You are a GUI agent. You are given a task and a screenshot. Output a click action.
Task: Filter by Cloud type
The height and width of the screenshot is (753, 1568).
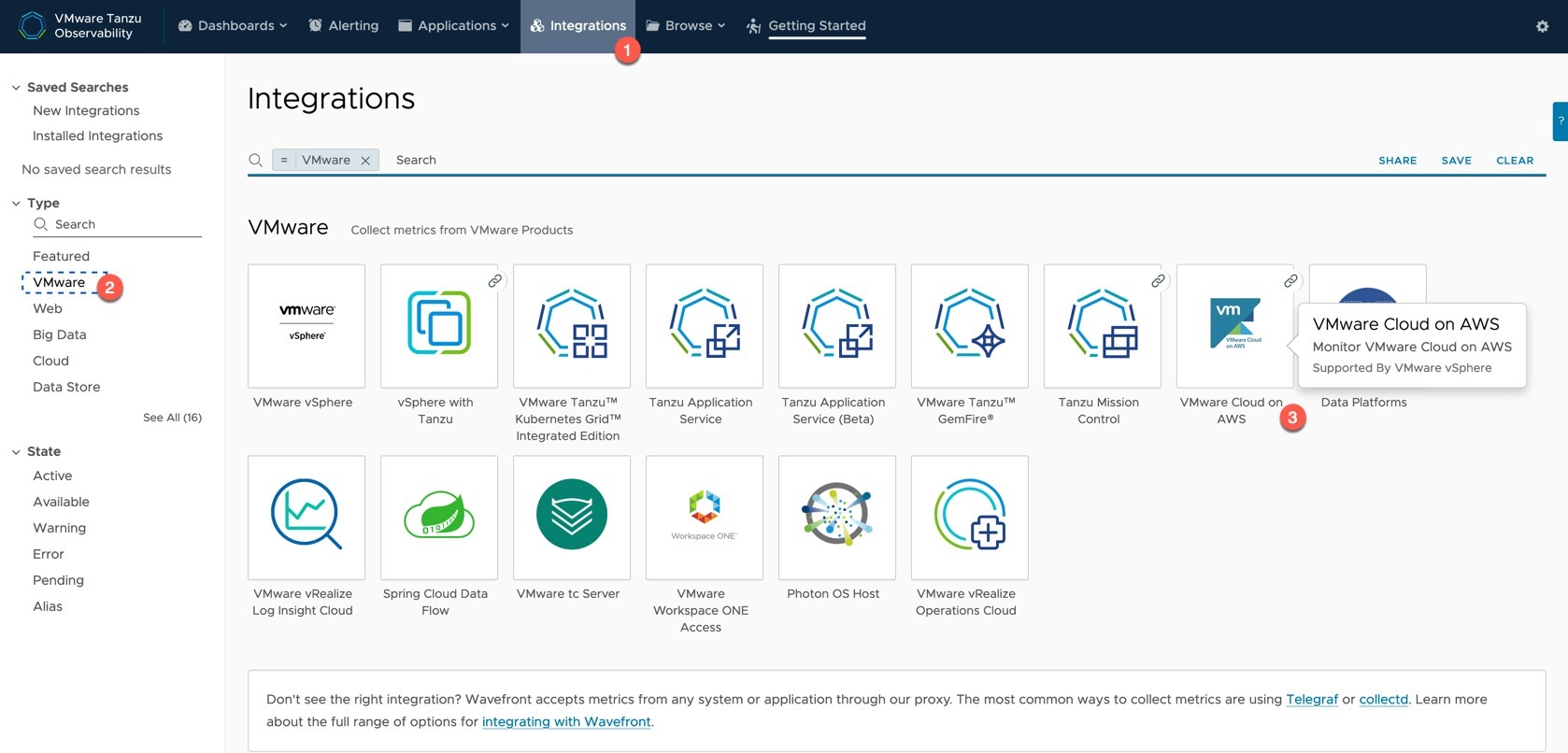[x=50, y=361]
